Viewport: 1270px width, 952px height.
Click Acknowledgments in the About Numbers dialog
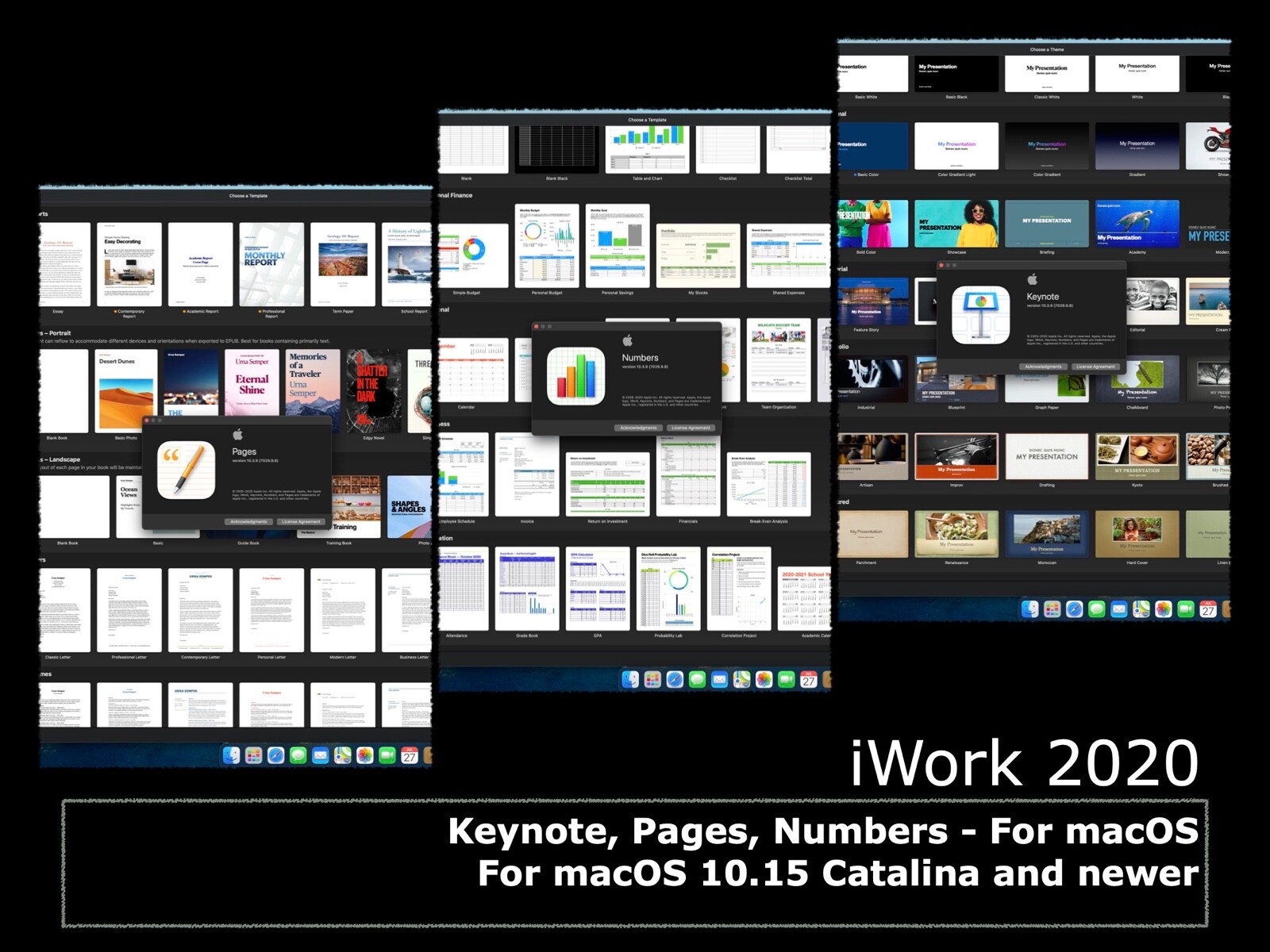click(x=638, y=428)
